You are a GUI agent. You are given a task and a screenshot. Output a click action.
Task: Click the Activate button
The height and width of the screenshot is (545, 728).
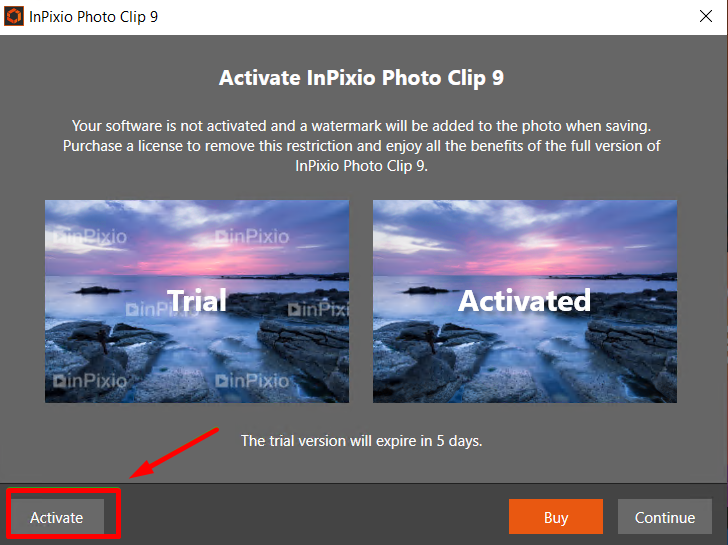[58, 517]
